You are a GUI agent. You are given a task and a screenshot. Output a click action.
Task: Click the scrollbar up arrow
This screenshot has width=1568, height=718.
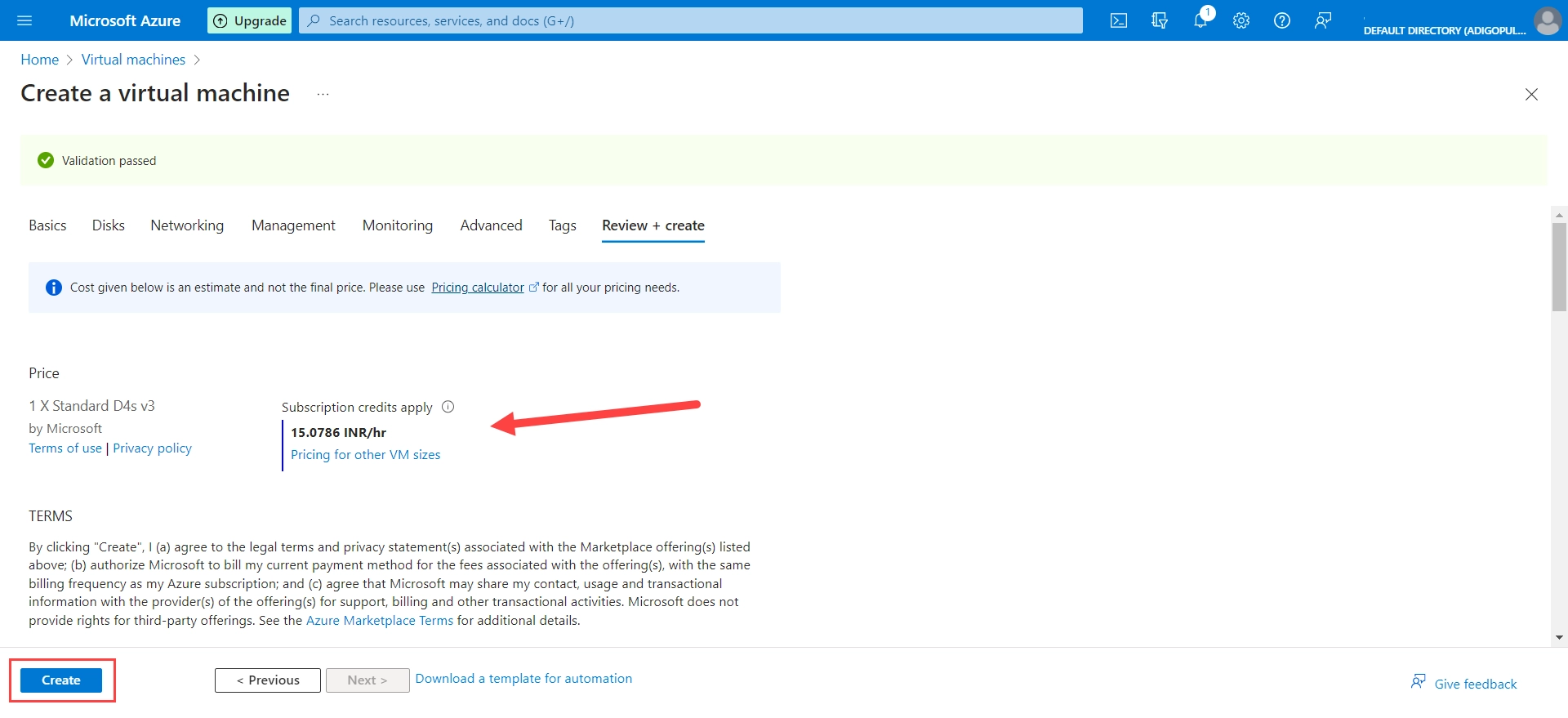point(1560,216)
